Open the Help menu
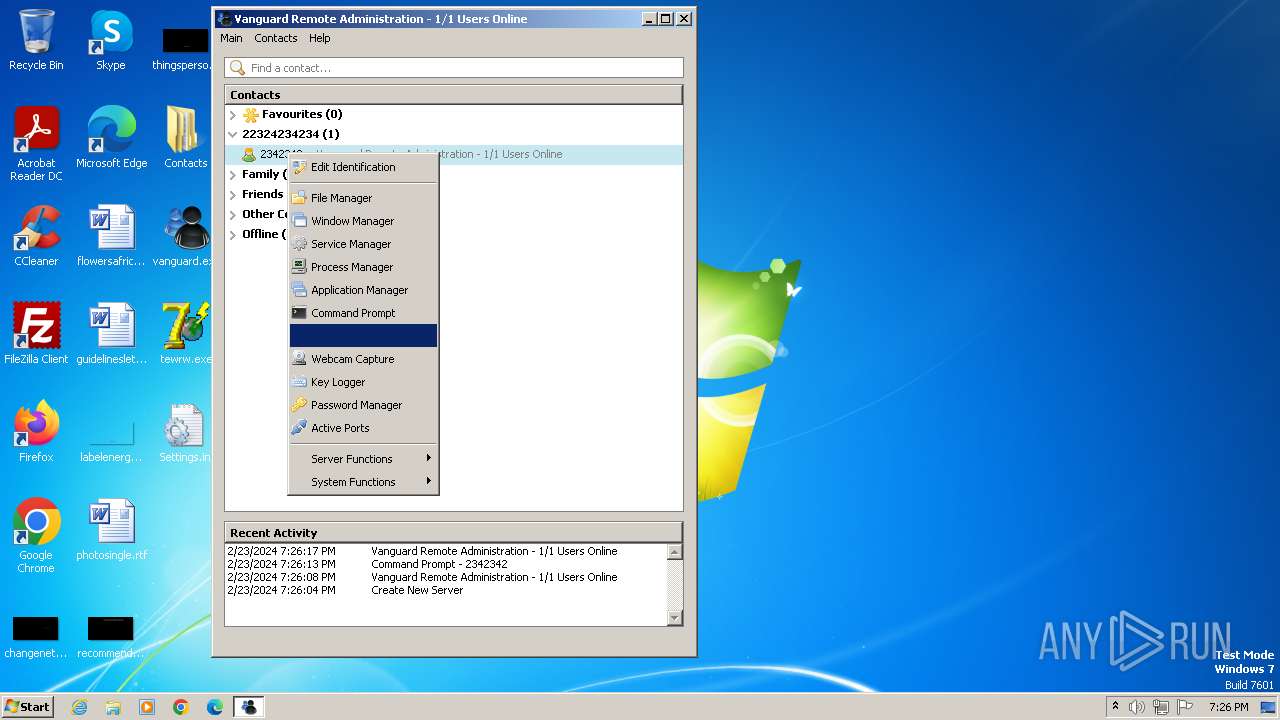Screen dimensions: 1280x720 coord(319,38)
